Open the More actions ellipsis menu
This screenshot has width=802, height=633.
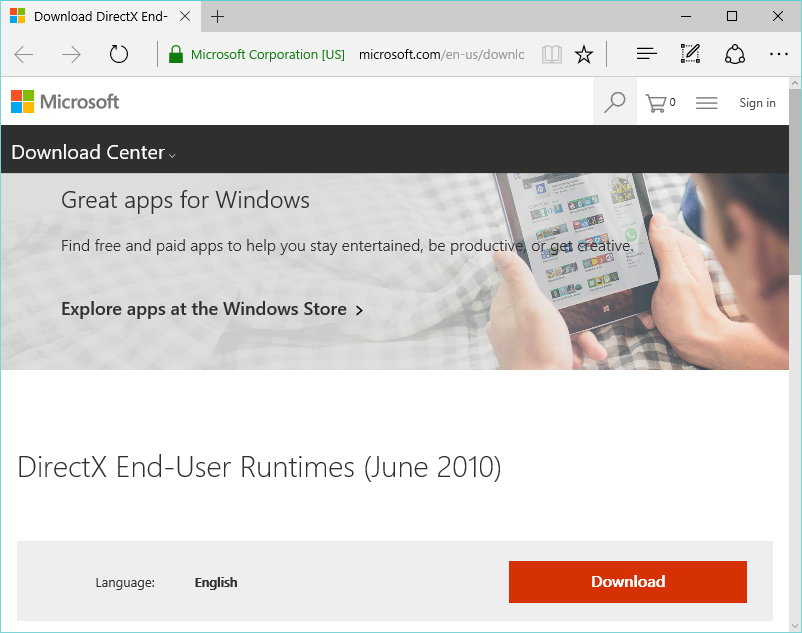point(779,54)
